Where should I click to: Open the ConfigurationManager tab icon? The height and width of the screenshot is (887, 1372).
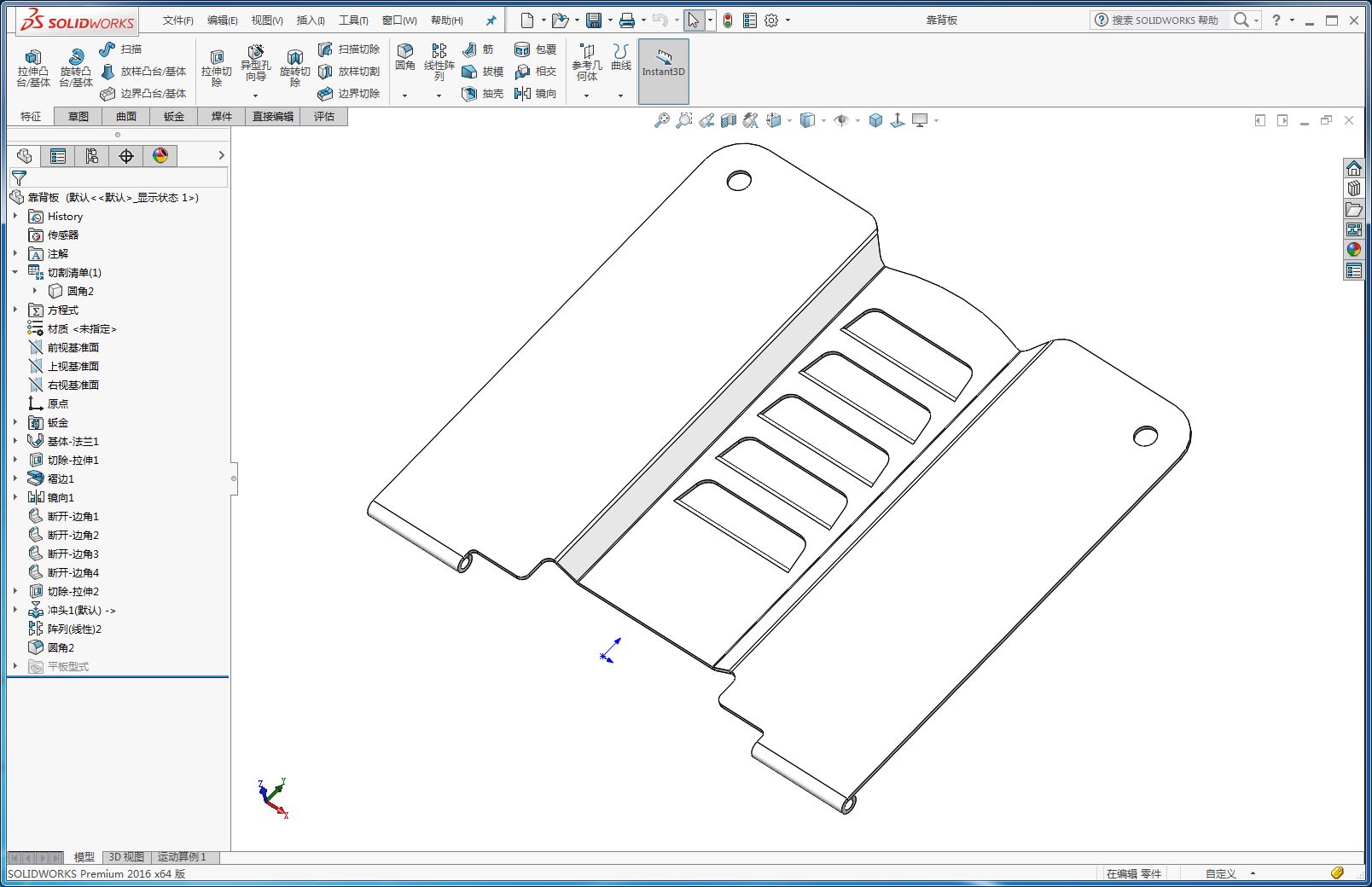(x=92, y=155)
